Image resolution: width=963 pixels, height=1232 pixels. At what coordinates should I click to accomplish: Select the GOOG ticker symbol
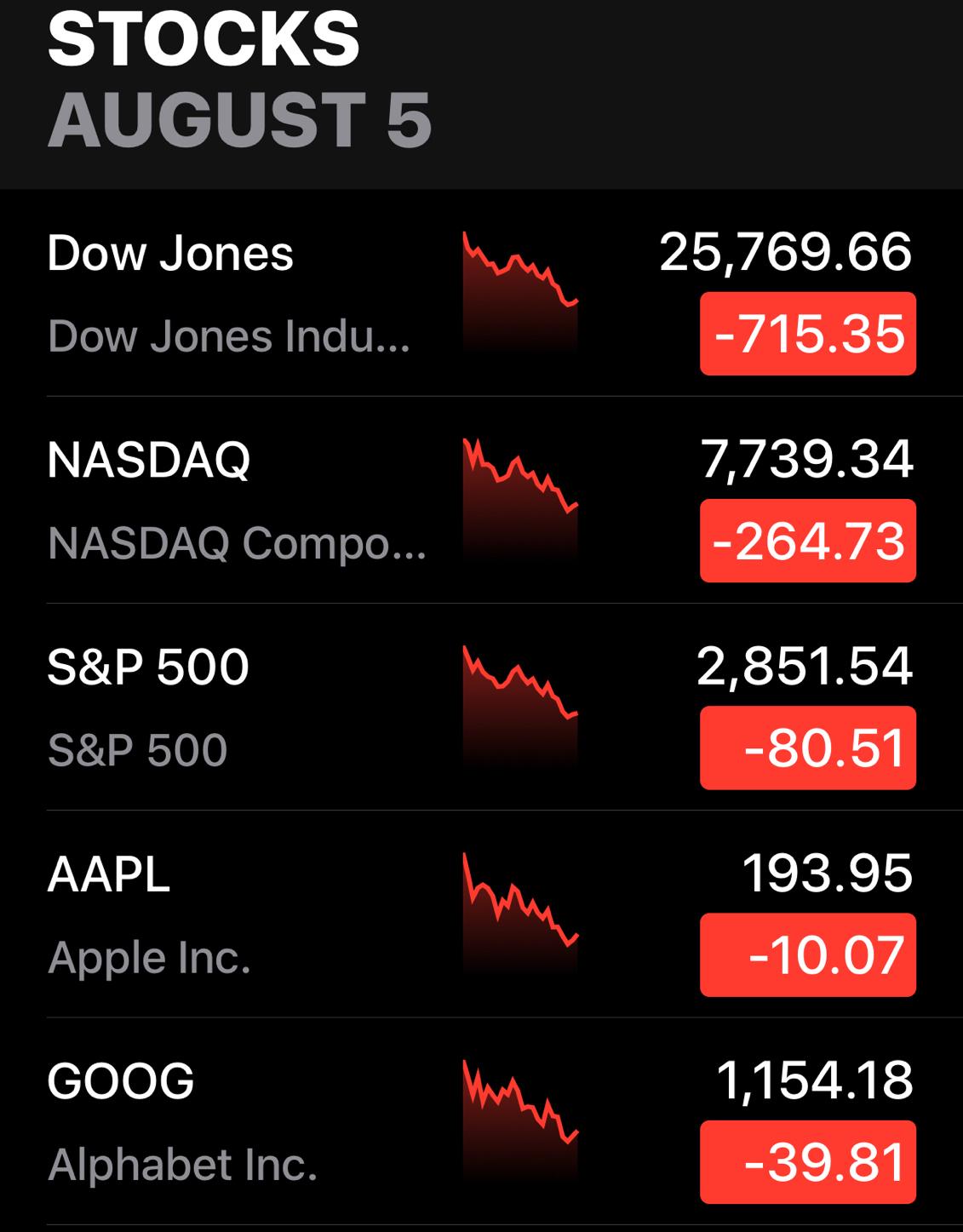[121, 1081]
